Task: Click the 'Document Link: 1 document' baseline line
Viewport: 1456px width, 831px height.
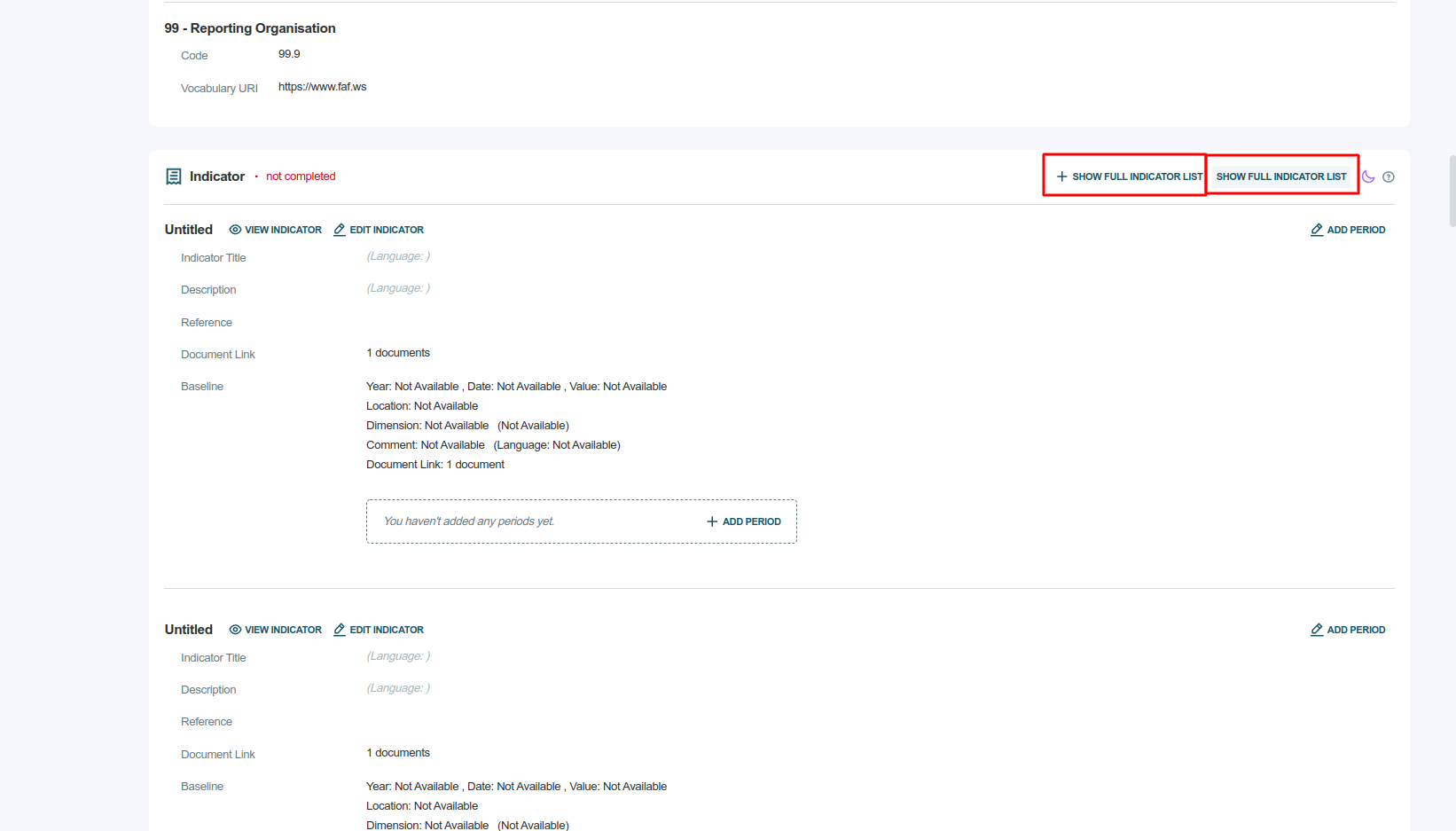Action: [435, 465]
